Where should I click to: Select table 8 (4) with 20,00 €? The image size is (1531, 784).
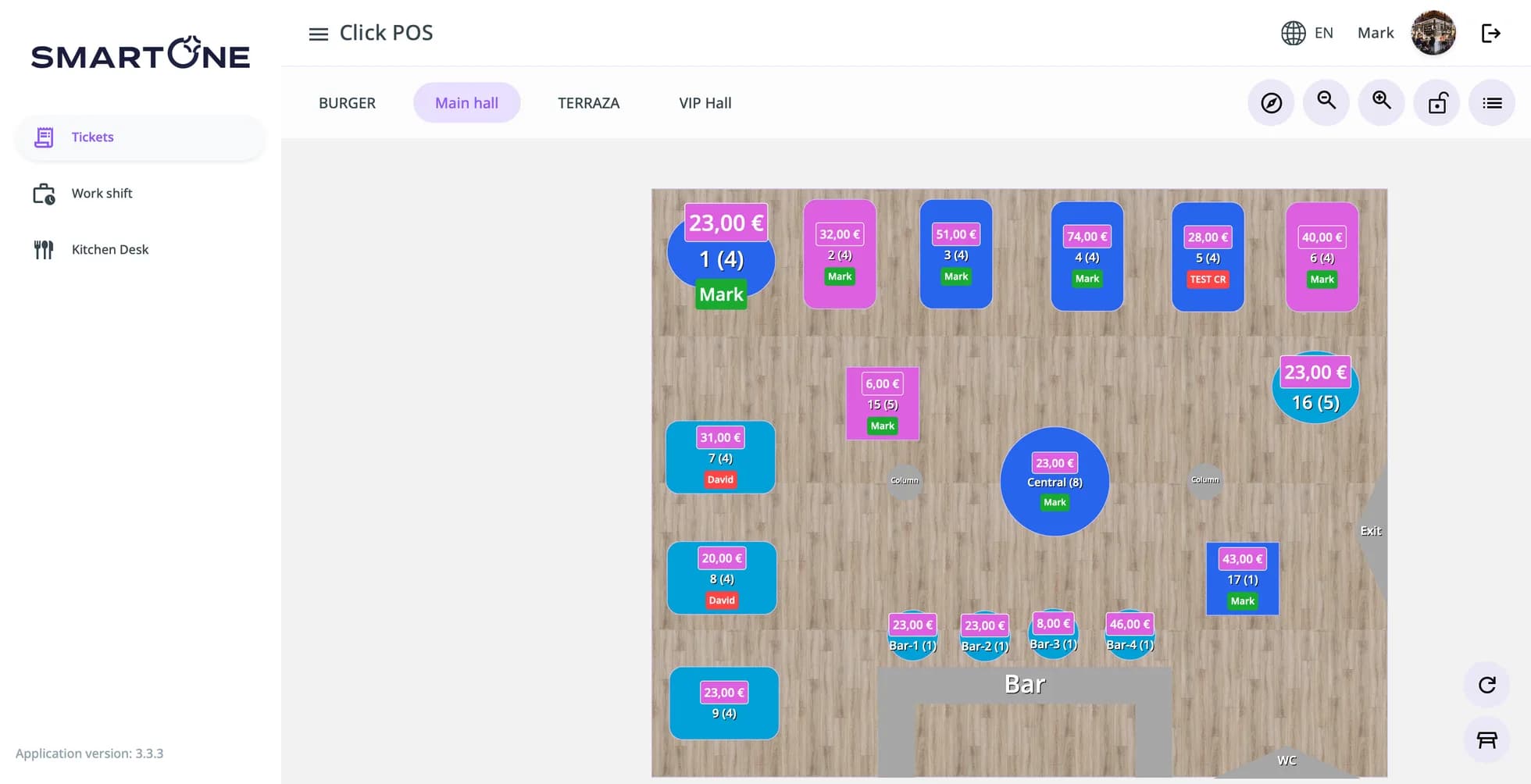click(x=722, y=578)
